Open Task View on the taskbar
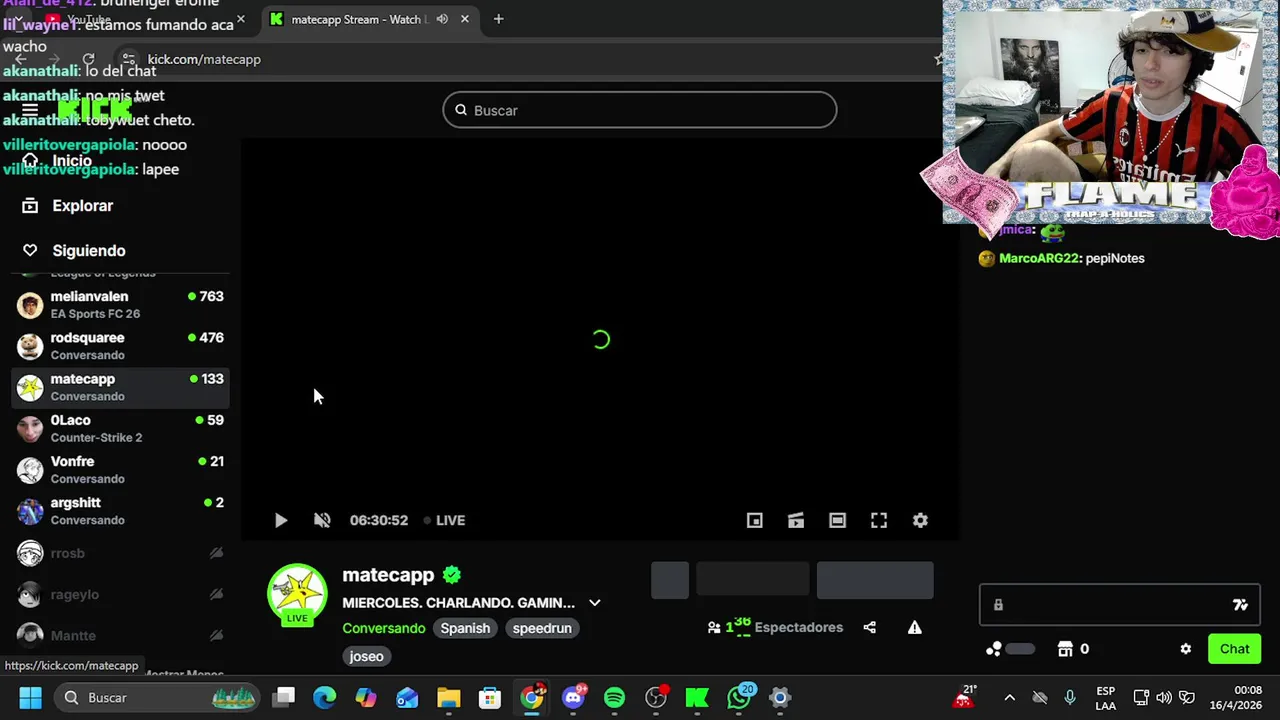Screen dimensions: 1280x720 pyautogui.click(x=285, y=697)
